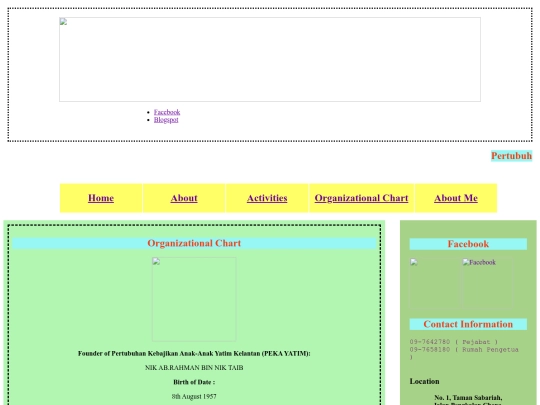
Task: Click the Birth of Date label
Action: pos(194,382)
